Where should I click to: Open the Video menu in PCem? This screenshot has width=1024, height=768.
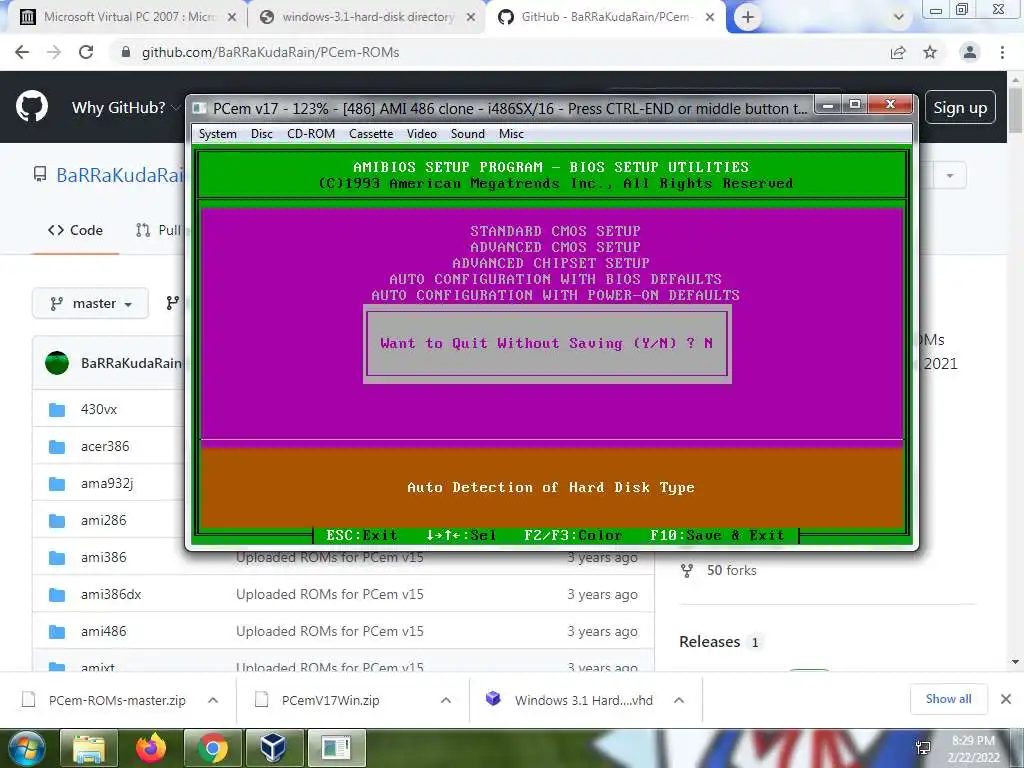(x=422, y=134)
